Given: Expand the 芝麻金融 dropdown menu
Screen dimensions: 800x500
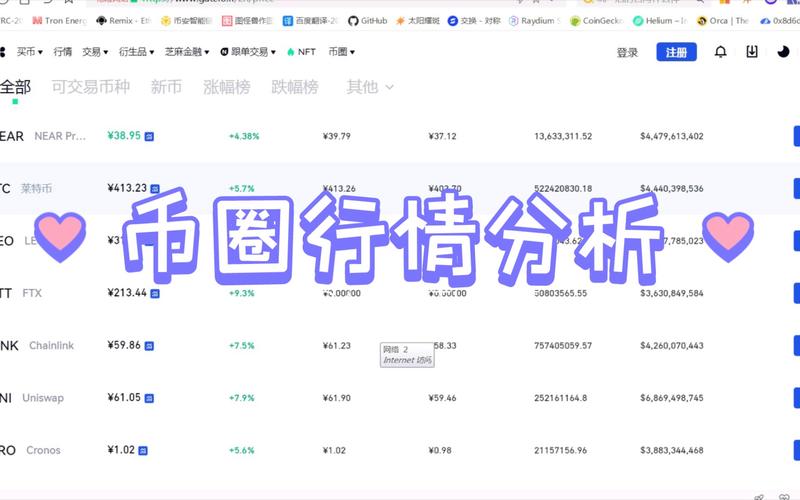Looking at the screenshot, I should 187,52.
